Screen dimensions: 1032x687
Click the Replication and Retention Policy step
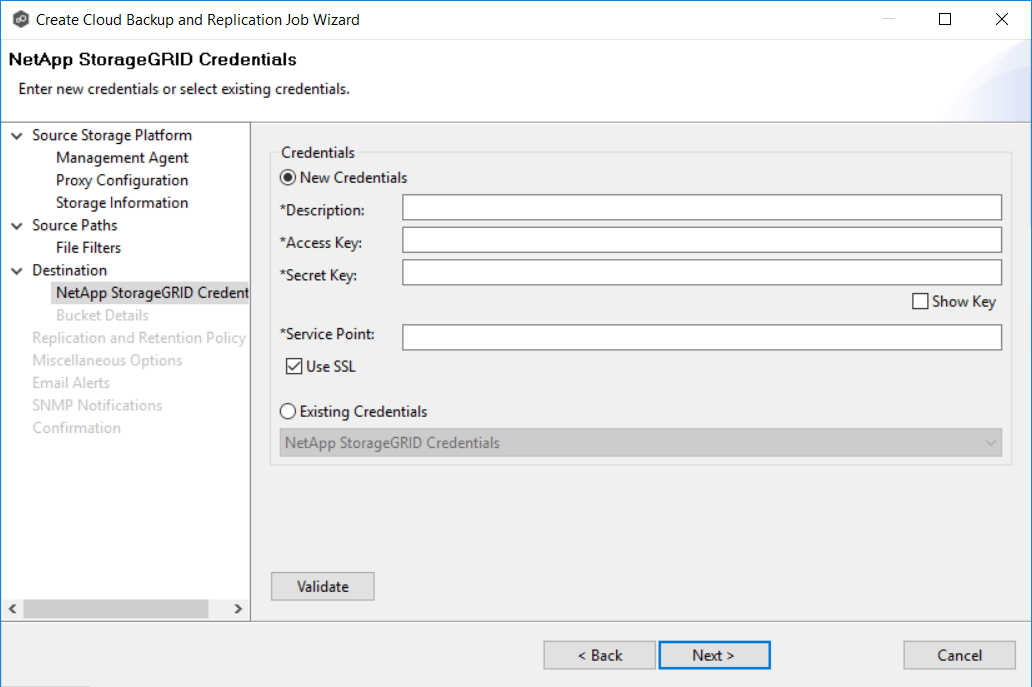139,338
